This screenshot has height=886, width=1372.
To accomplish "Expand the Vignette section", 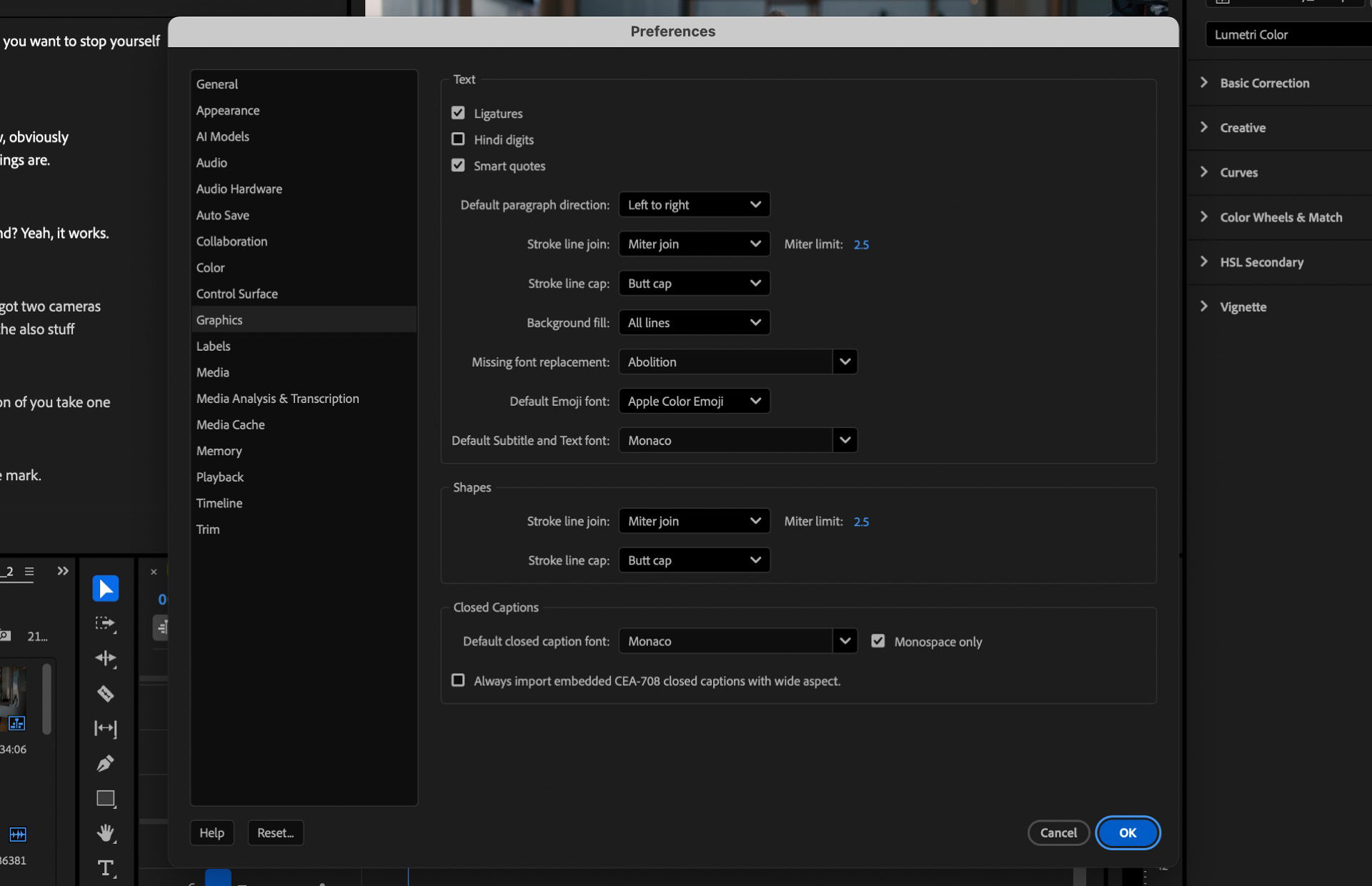I will click(x=1205, y=307).
